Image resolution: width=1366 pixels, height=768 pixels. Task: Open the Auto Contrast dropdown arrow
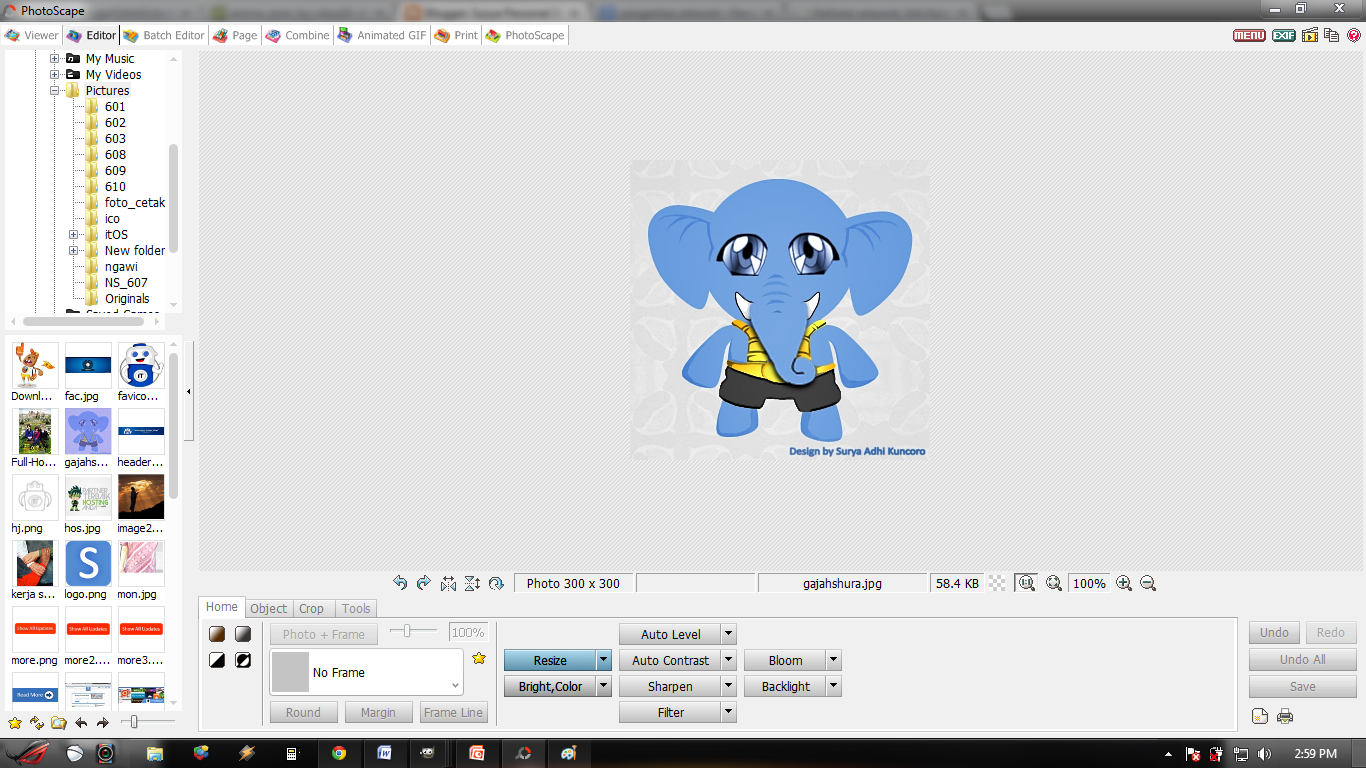pyautogui.click(x=729, y=660)
